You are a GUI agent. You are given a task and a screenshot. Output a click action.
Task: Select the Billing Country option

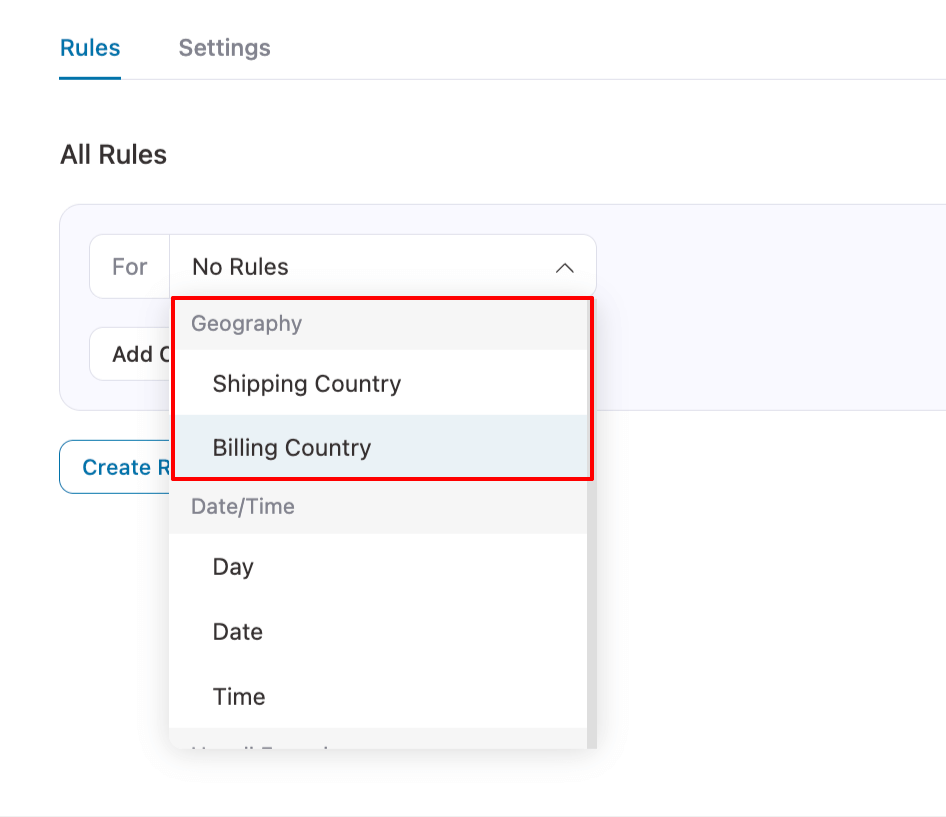pyautogui.click(x=291, y=448)
